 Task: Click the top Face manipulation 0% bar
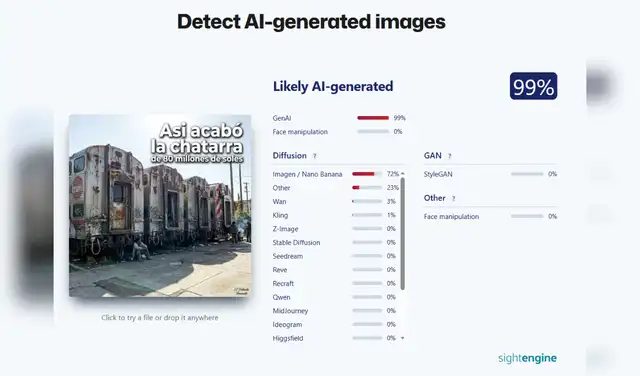pyautogui.click(x=373, y=131)
